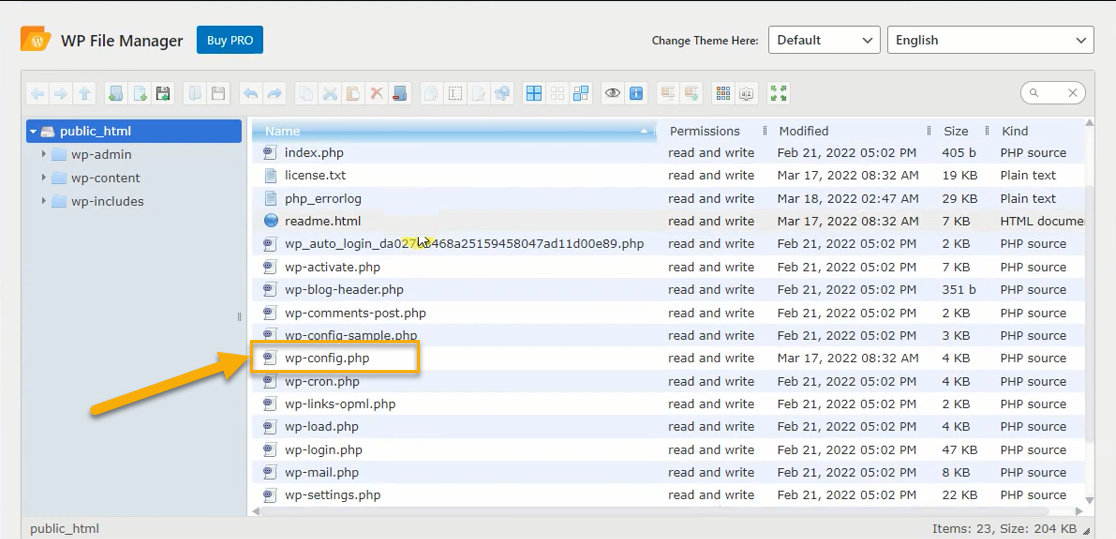Select the wp-admin folder in tree
Image resolution: width=1116 pixels, height=539 pixels.
click(101, 155)
